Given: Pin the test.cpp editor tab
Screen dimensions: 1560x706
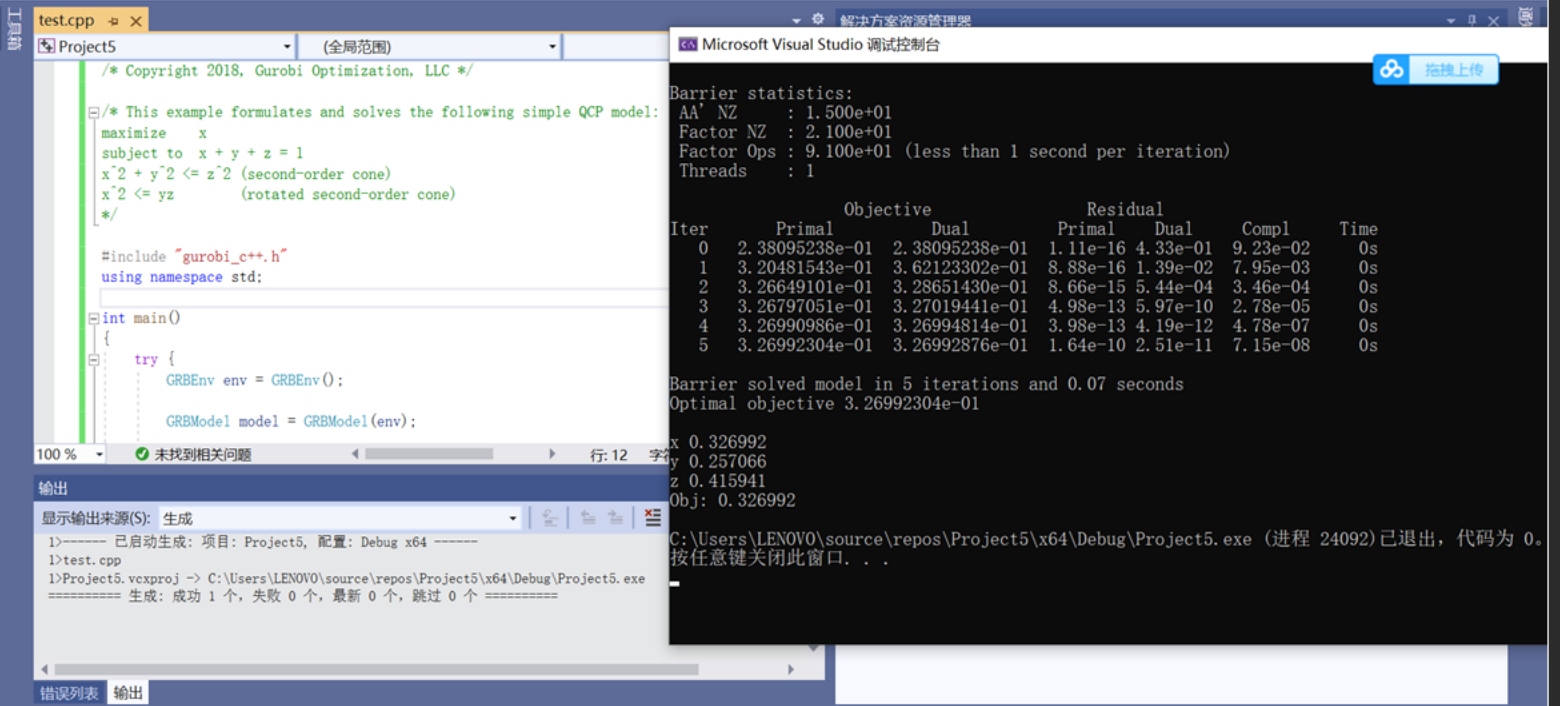Looking at the screenshot, I should pyautogui.click(x=113, y=20).
